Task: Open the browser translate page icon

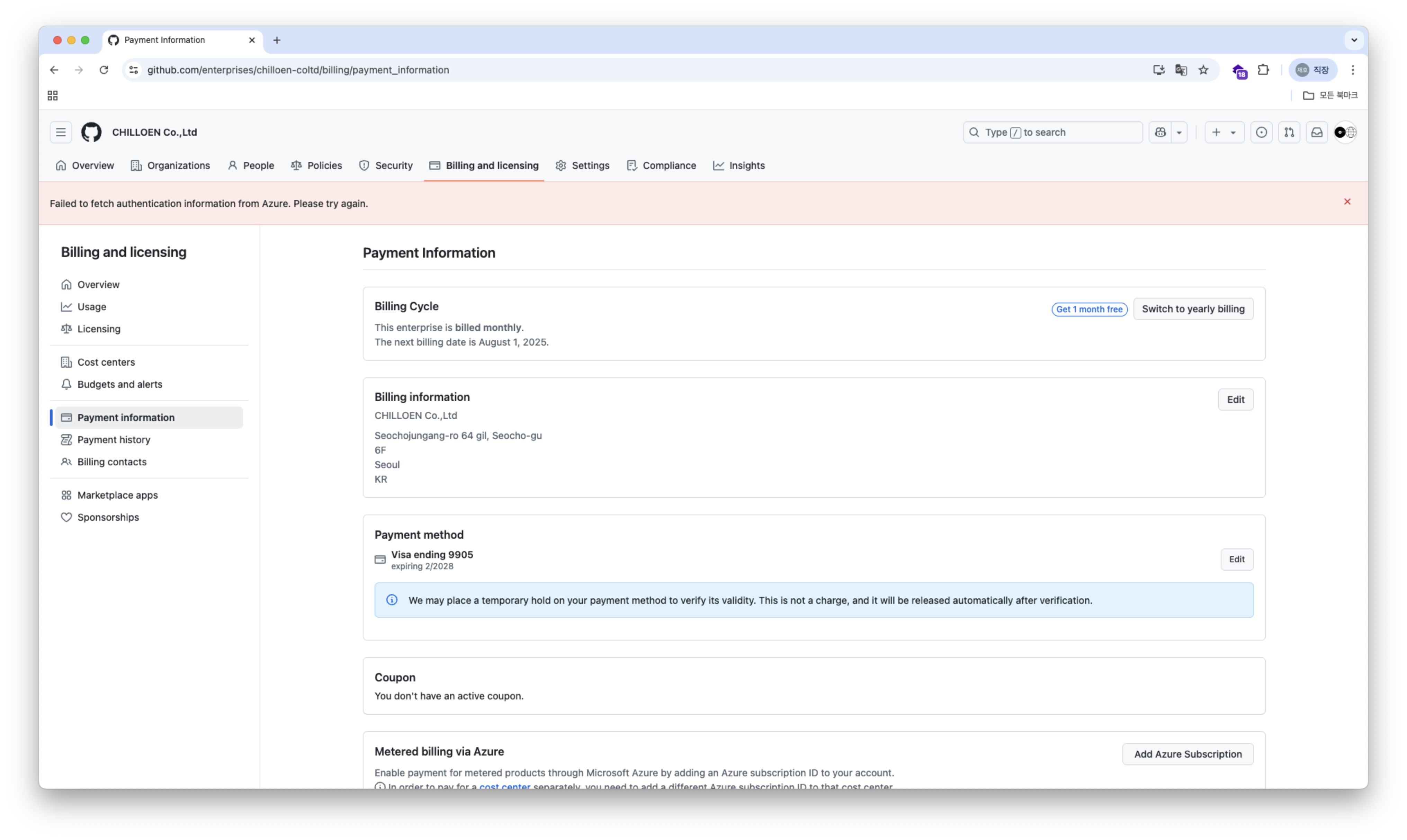Action: point(1181,70)
